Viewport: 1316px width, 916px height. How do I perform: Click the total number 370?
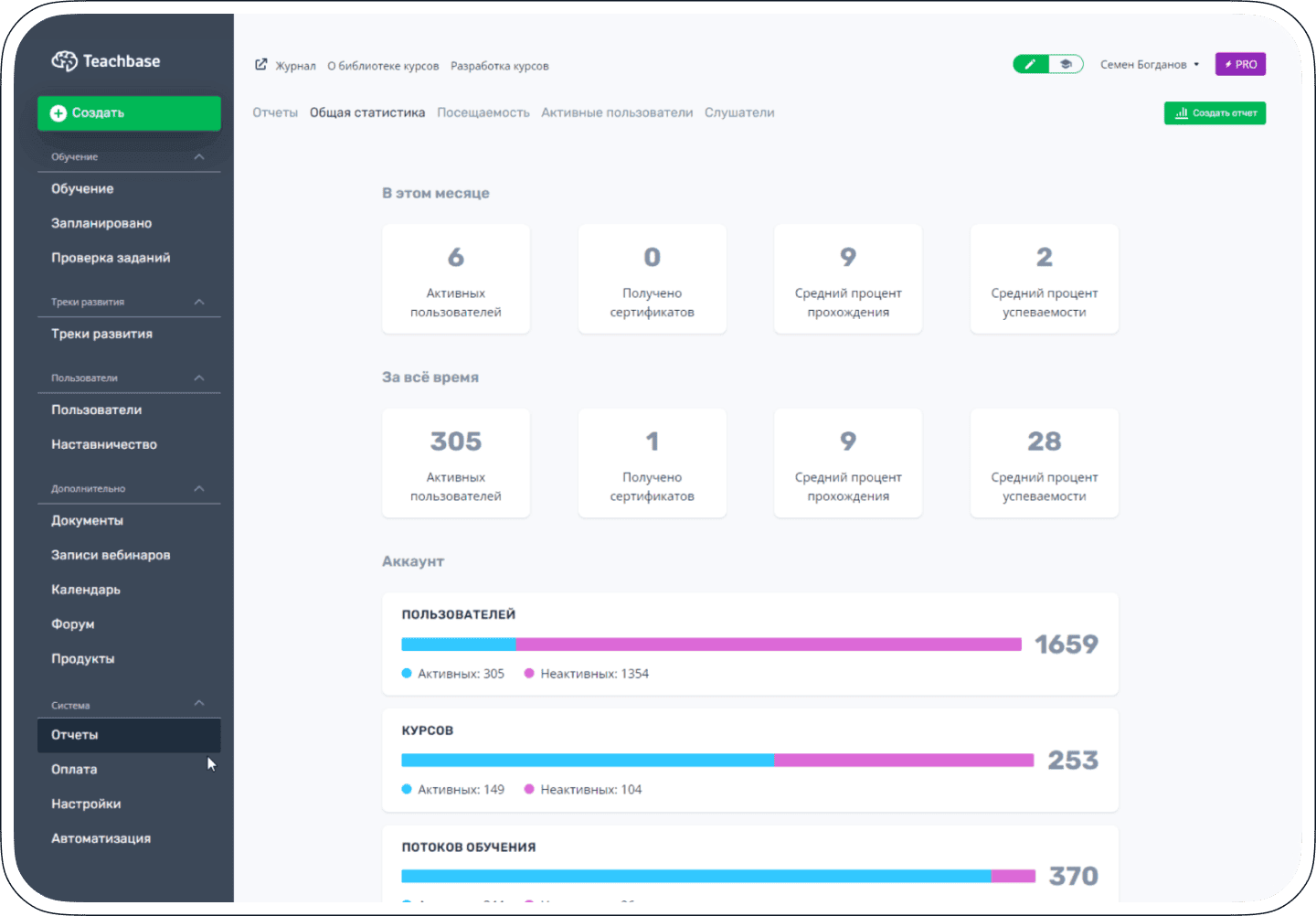1074,876
